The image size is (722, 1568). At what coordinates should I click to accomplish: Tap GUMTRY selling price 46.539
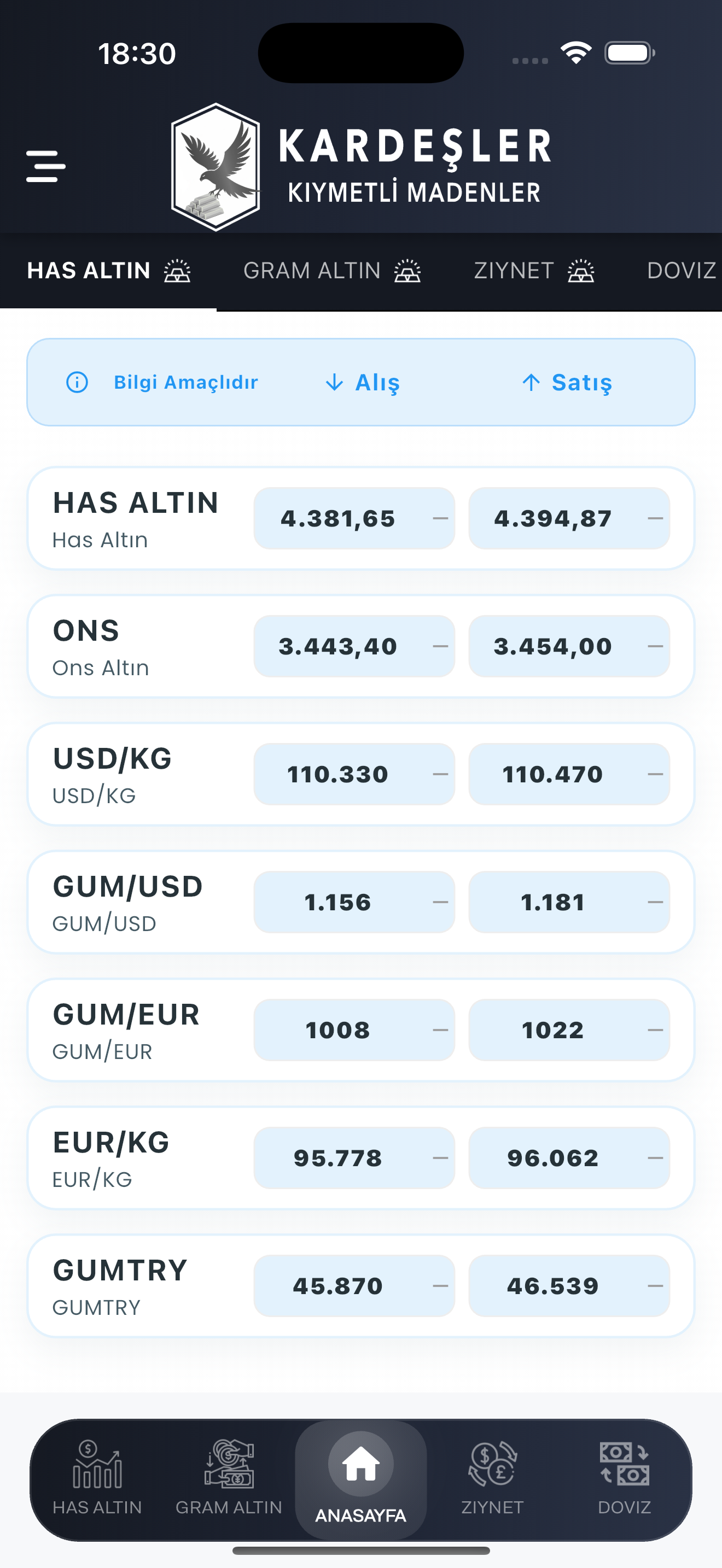(x=569, y=1285)
